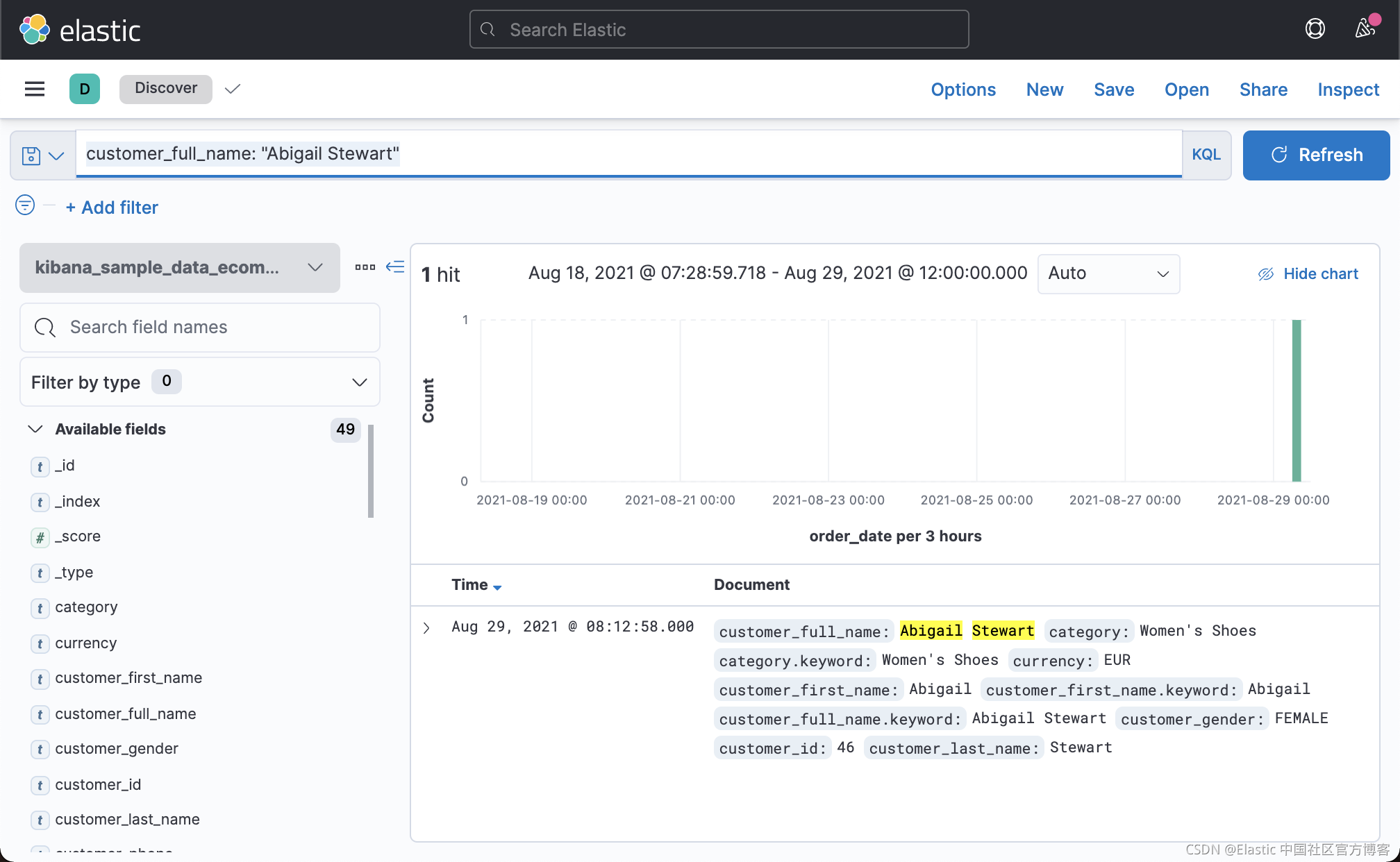This screenshot has height=862, width=1400.
Task: Expand the Aug 29 document row
Action: [x=426, y=628]
